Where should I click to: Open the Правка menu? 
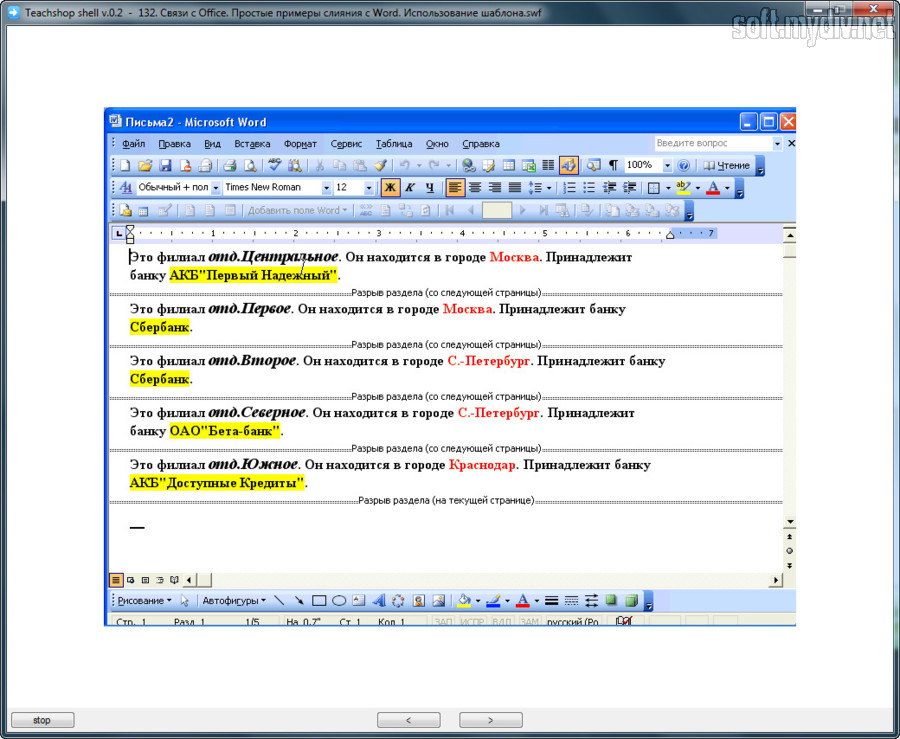tap(174, 144)
